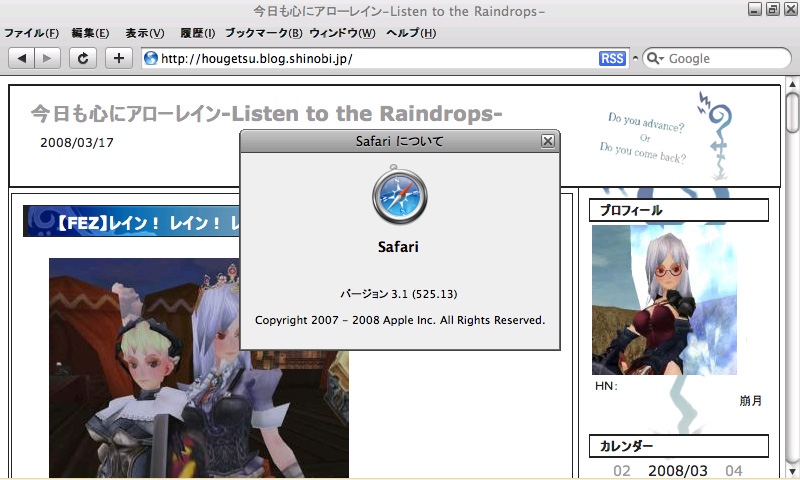
Task: Close the Safari について dialog
Action: tap(547, 141)
